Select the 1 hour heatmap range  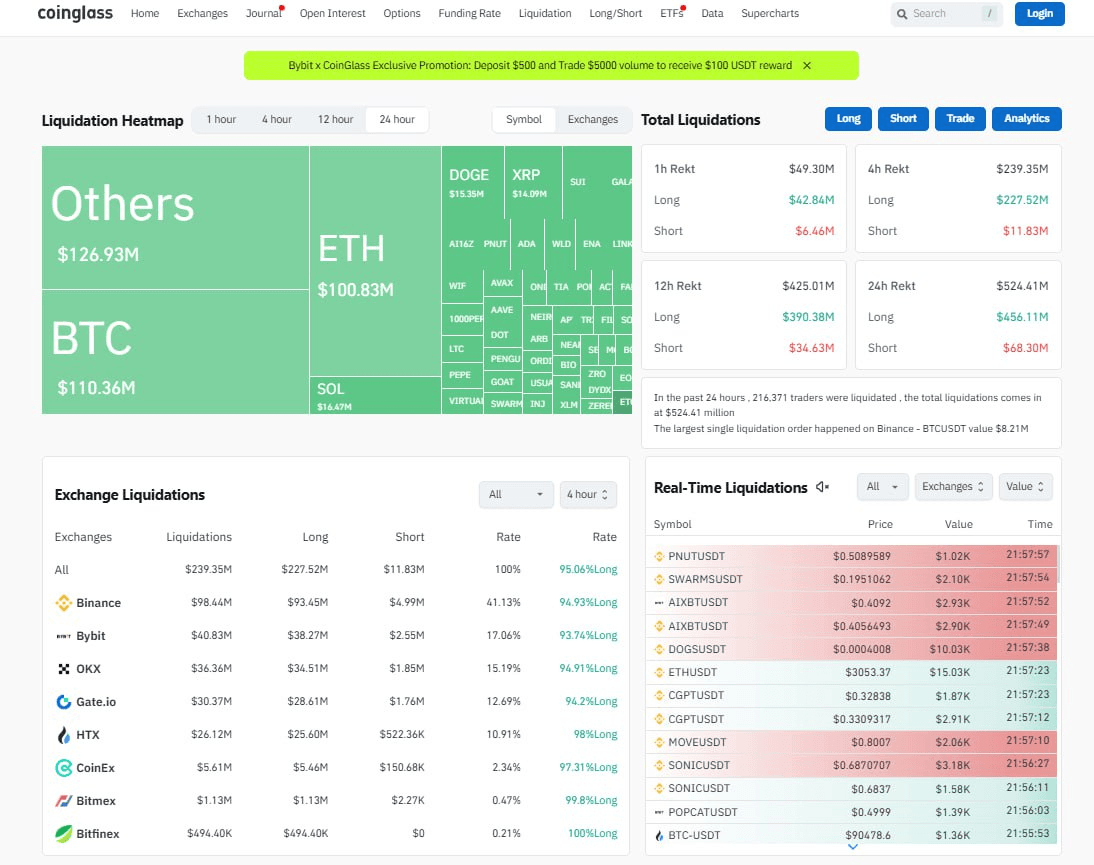pos(221,119)
